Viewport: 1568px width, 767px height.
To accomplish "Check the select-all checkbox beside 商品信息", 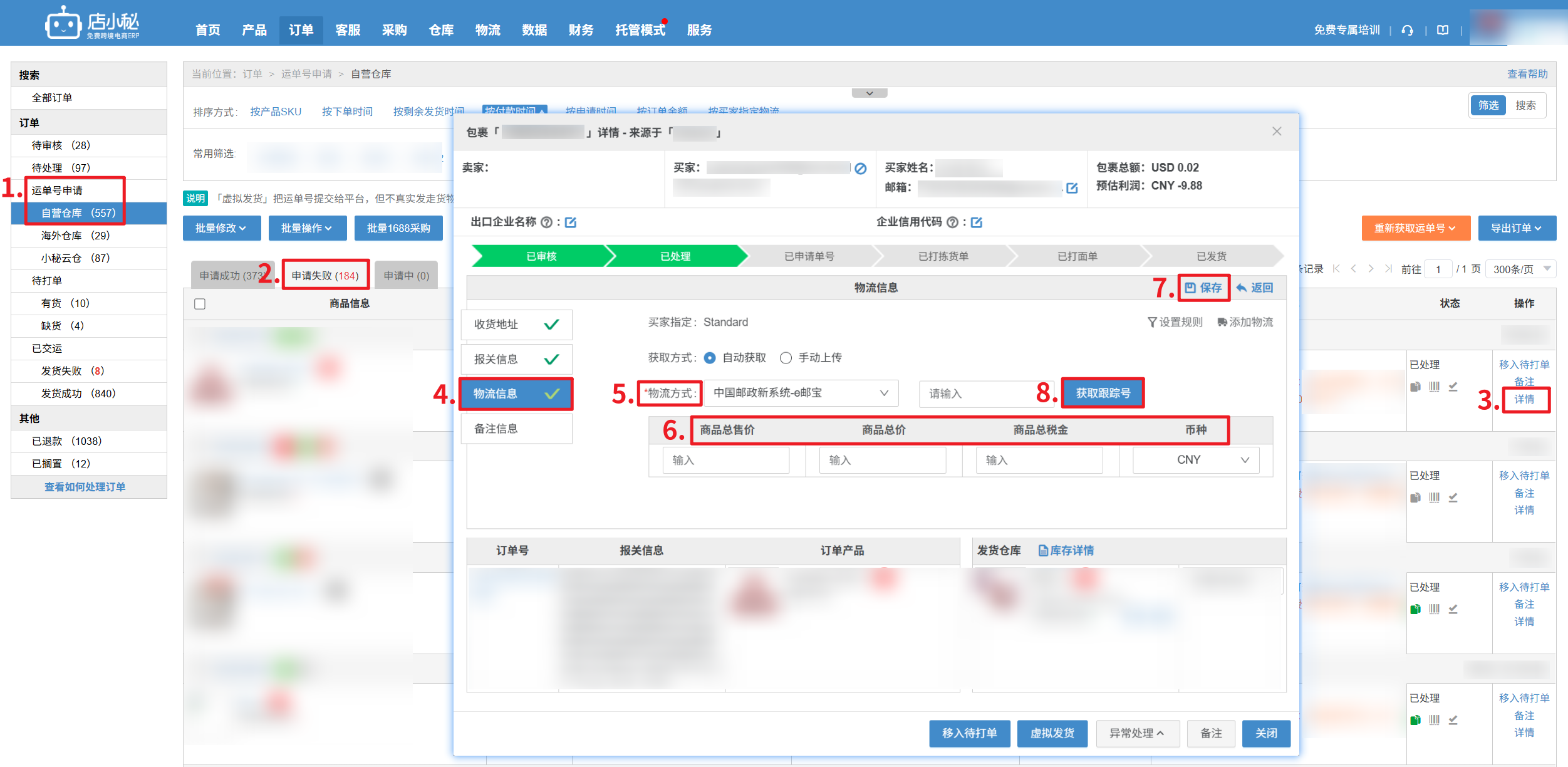I will click(x=200, y=304).
